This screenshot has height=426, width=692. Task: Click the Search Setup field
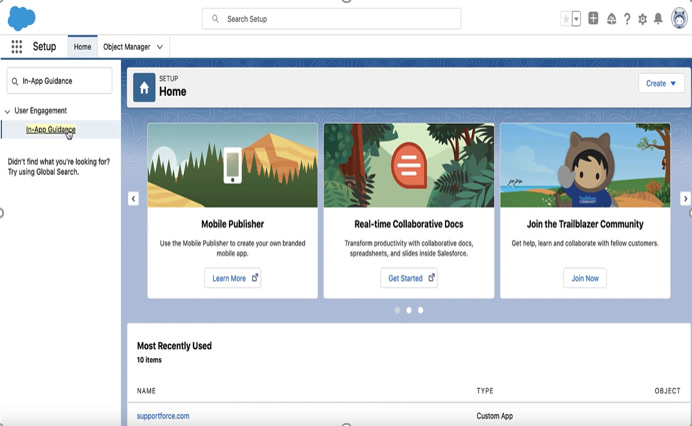point(331,19)
